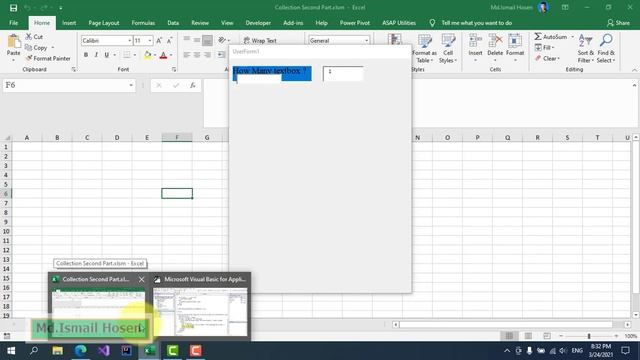The height and width of the screenshot is (360, 640).
Task: Expand Clear dropdown in Editing group
Action: 558,59
